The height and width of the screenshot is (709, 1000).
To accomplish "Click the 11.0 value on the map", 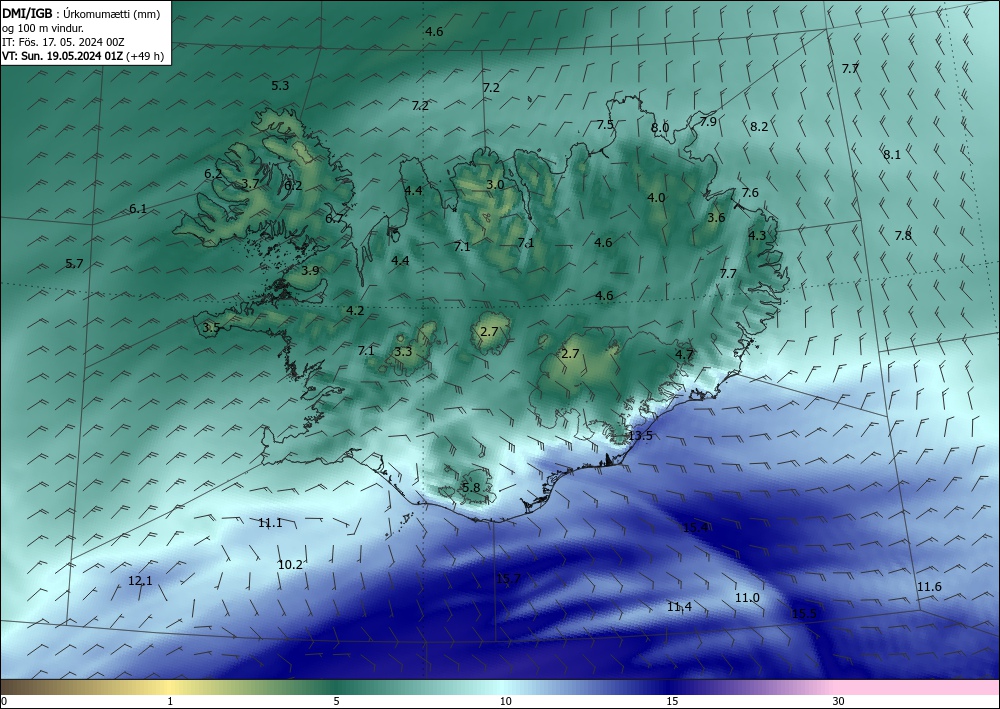I will coord(747,597).
